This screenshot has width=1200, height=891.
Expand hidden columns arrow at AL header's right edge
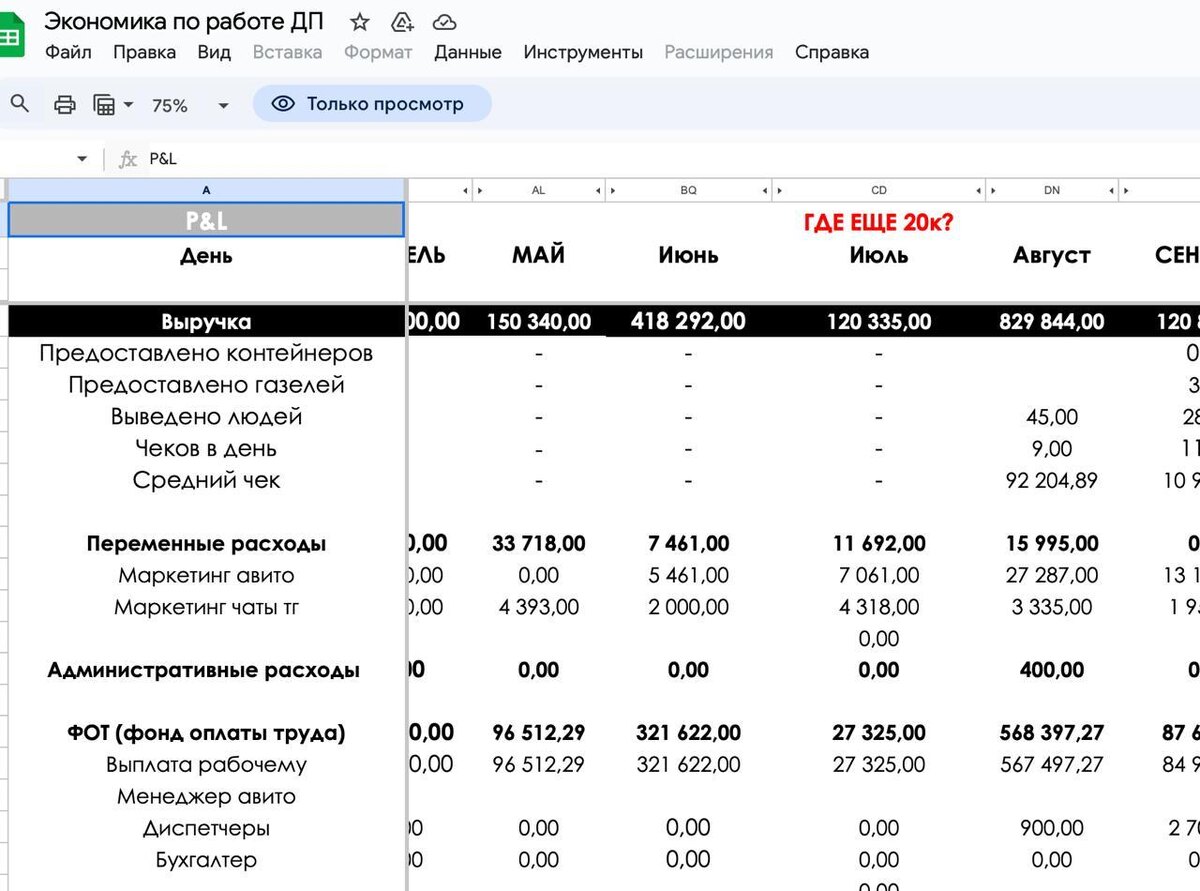598,190
